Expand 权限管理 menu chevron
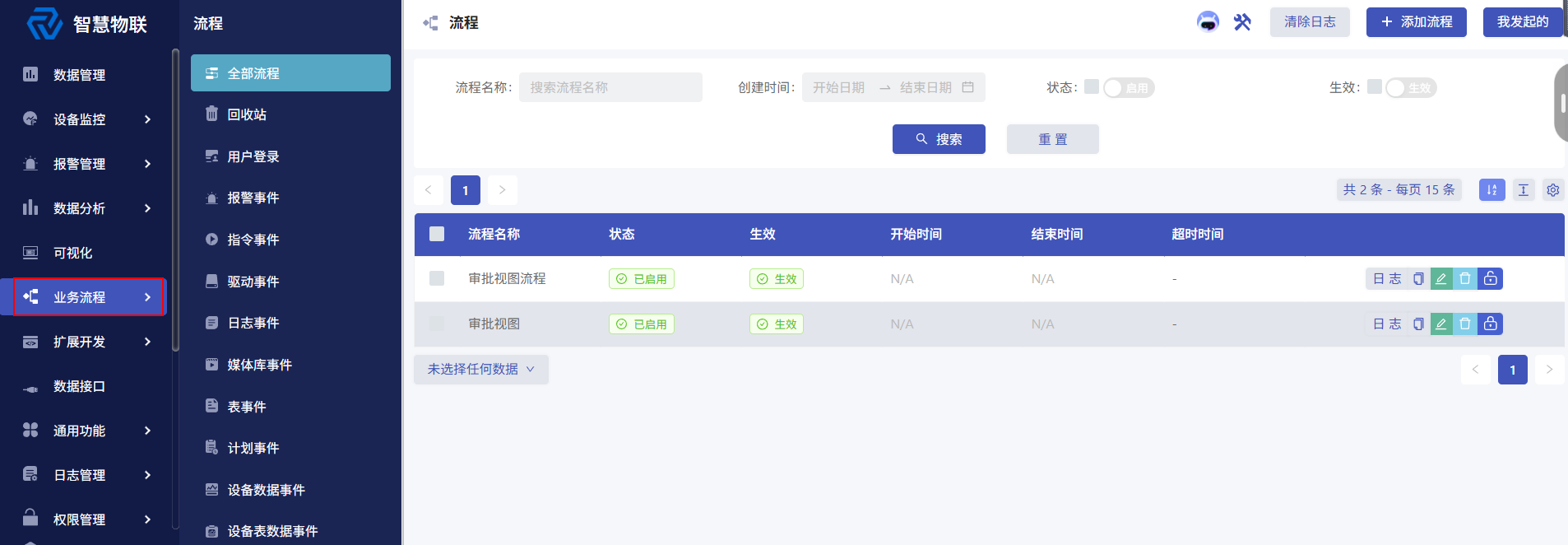This screenshot has height=545, width=1568. point(148,519)
